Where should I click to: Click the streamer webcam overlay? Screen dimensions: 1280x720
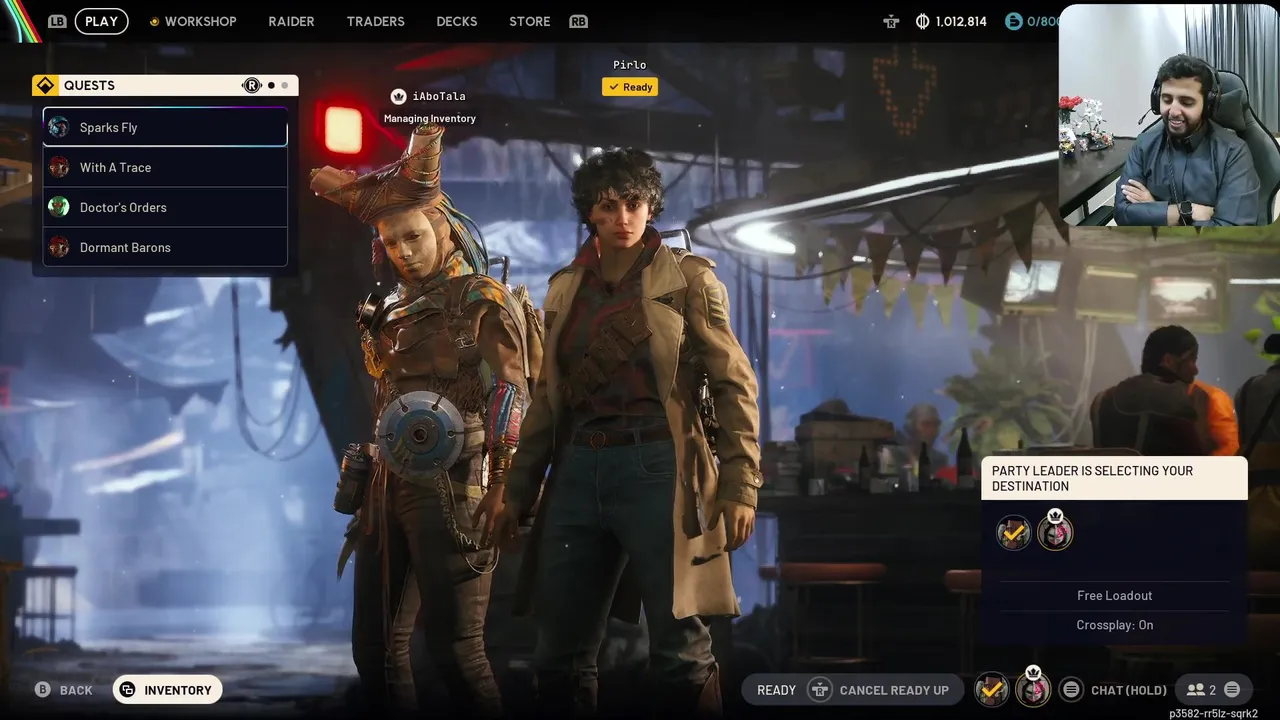[1169, 114]
